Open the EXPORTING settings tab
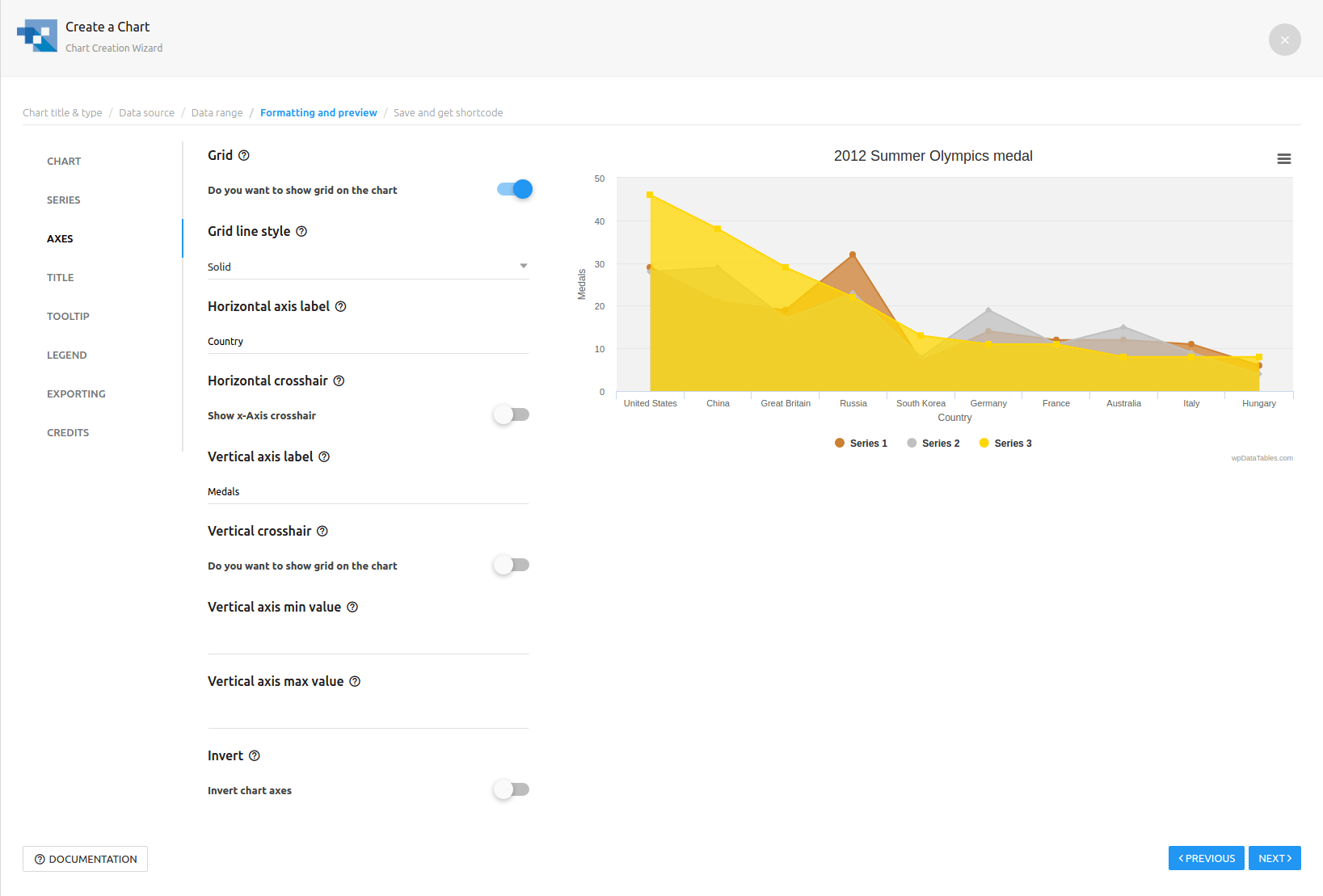 click(76, 393)
